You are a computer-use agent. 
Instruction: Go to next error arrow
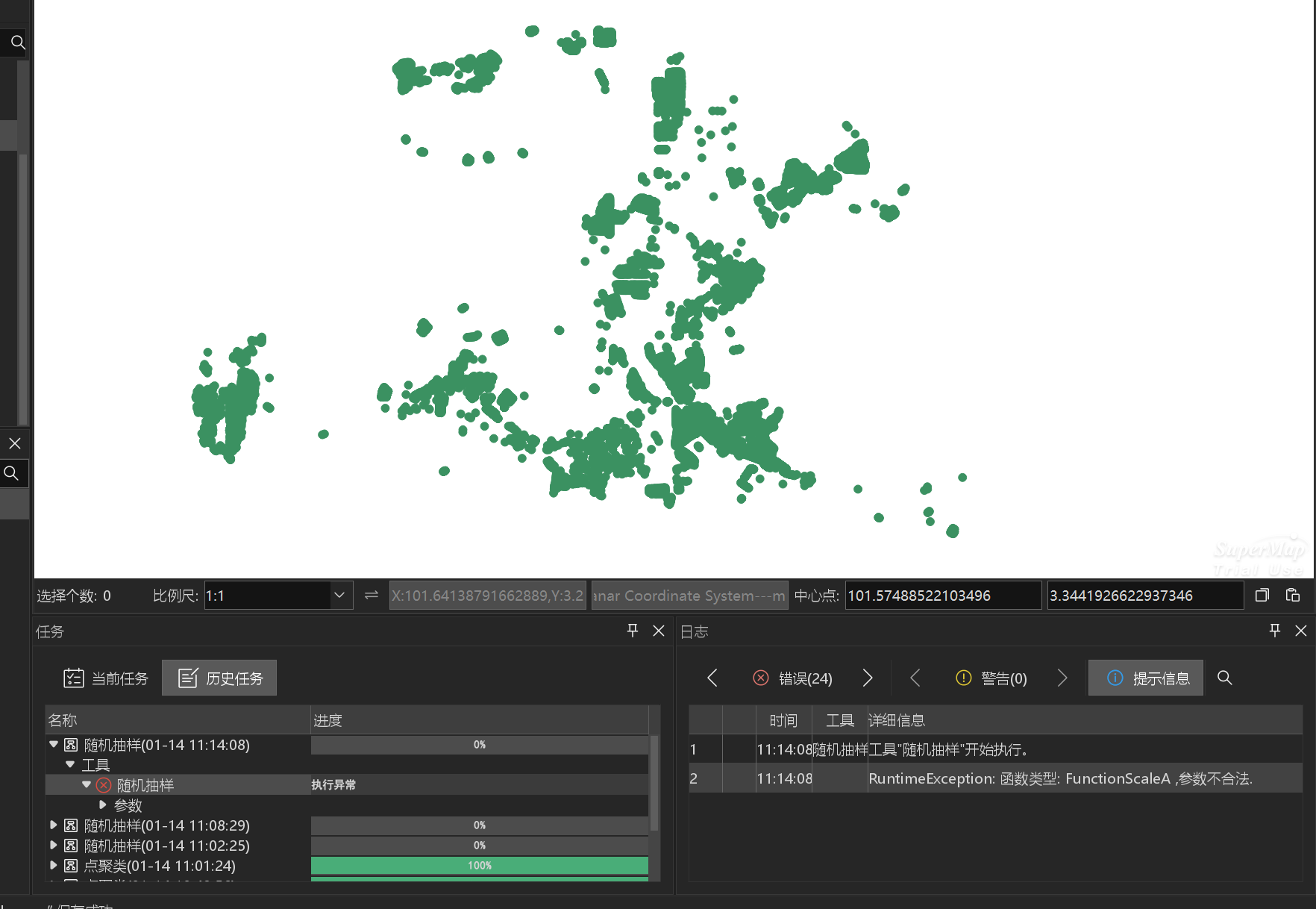(x=868, y=678)
